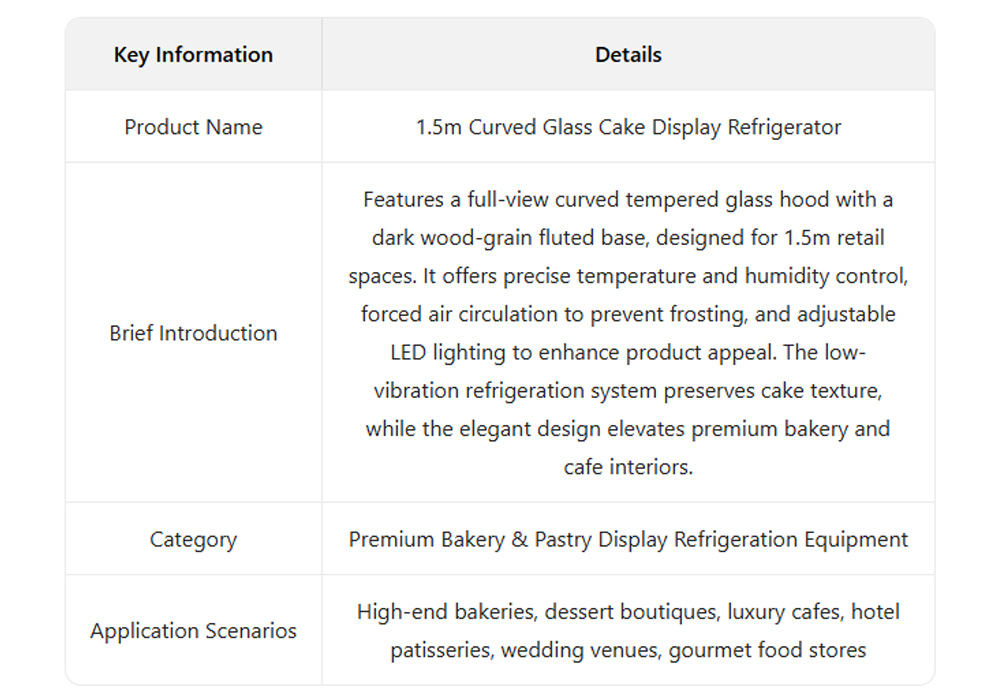Click the words 'gourmet food stores'
The width and height of the screenshot is (1000, 700).
coord(767,650)
